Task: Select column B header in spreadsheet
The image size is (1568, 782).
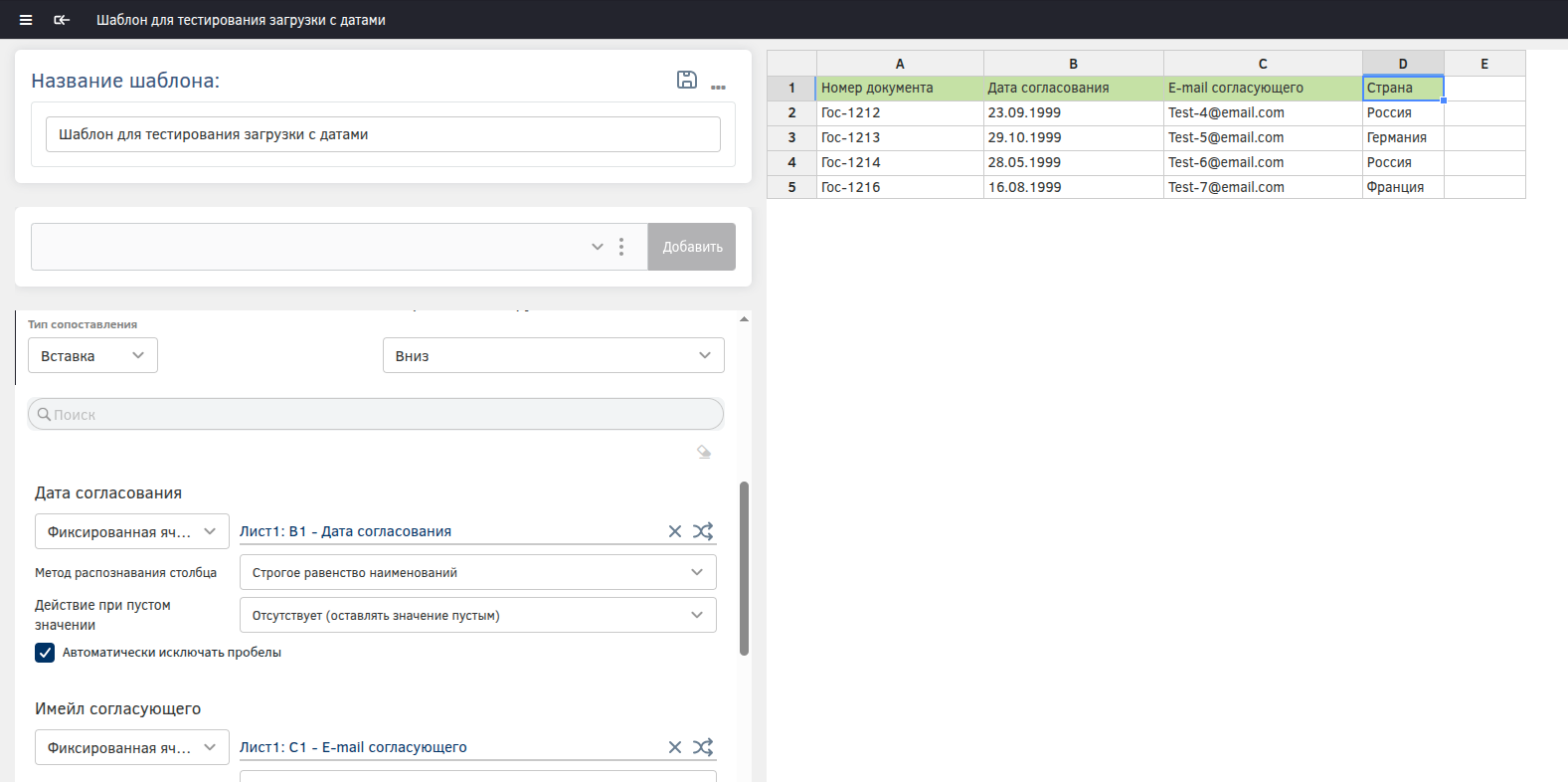Action: click(1073, 64)
